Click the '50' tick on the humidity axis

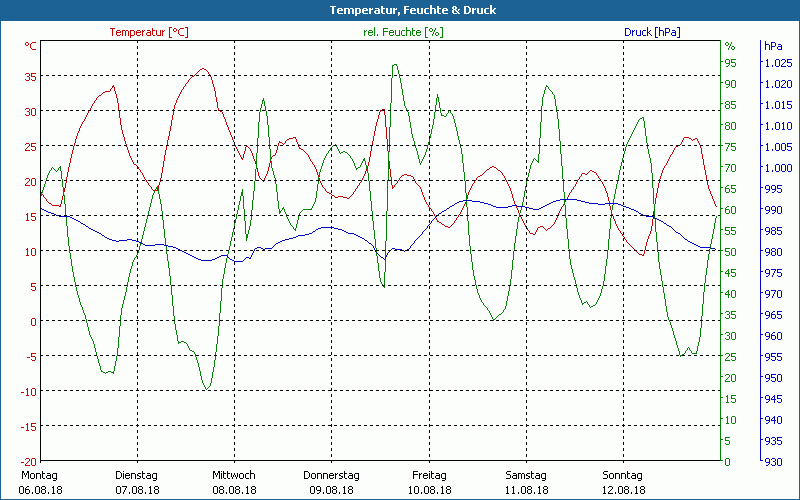point(731,252)
